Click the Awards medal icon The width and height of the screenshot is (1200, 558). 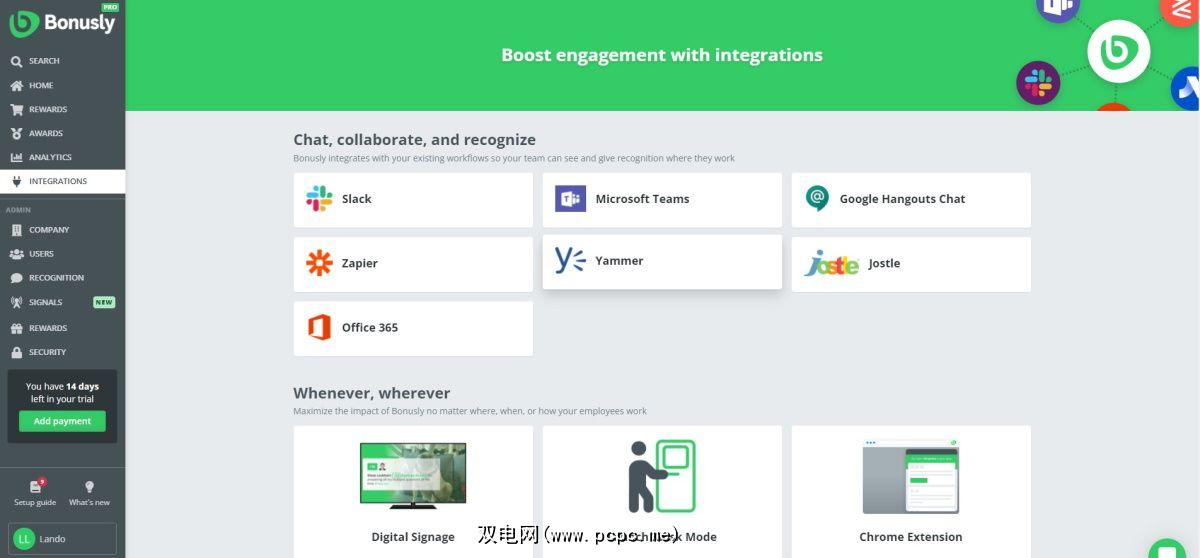(x=16, y=133)
